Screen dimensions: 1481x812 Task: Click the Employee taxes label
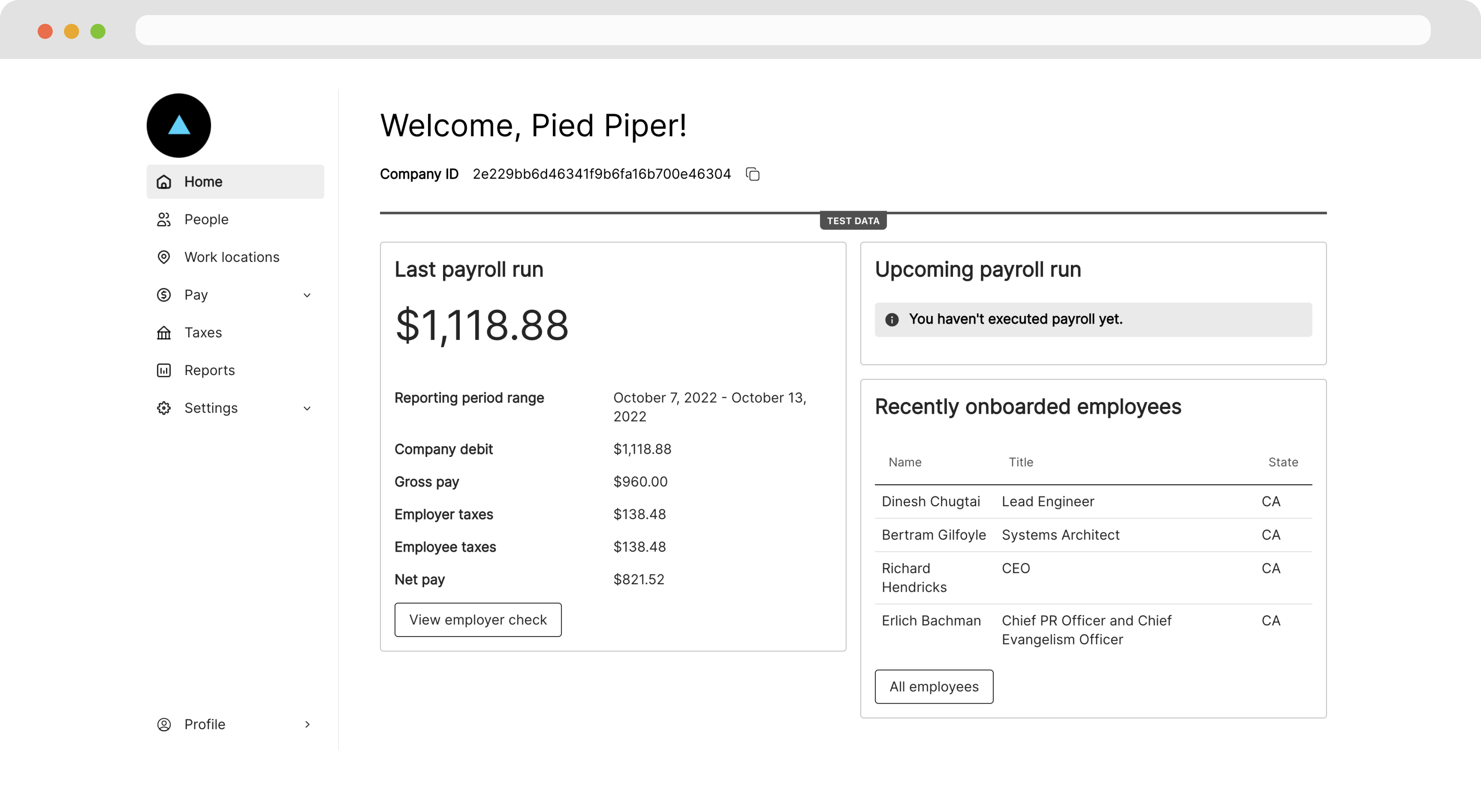(445, 547)
